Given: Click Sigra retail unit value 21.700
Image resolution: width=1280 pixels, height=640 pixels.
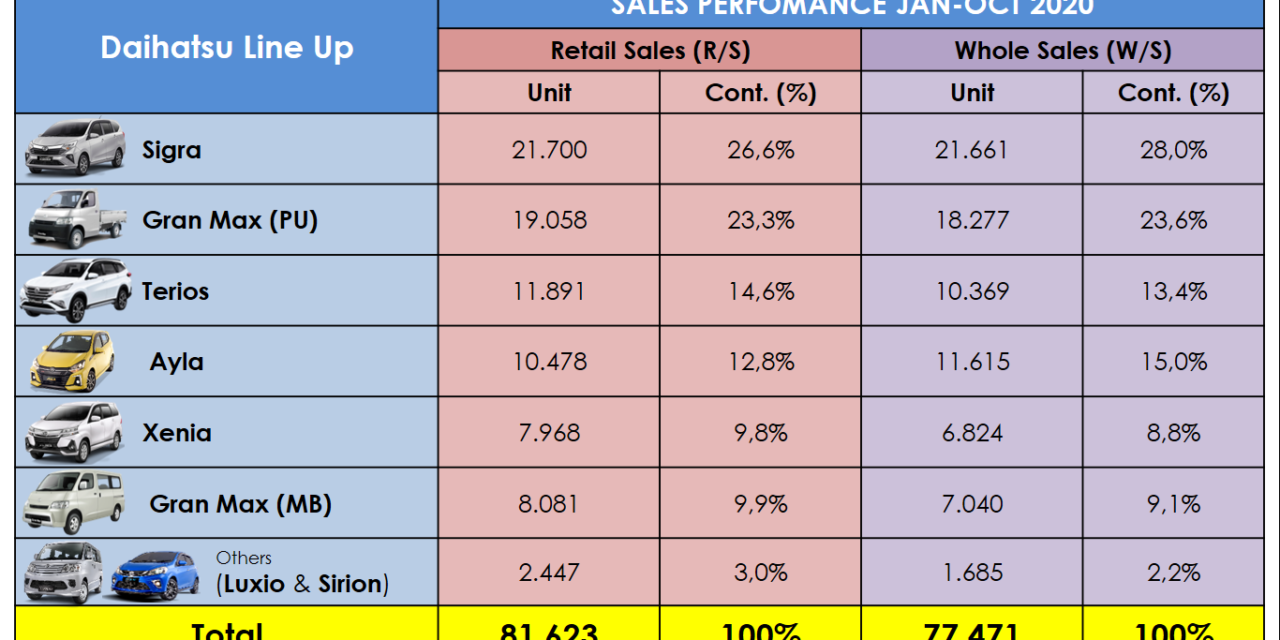Looking at the screenshot, I should [549, 150].
